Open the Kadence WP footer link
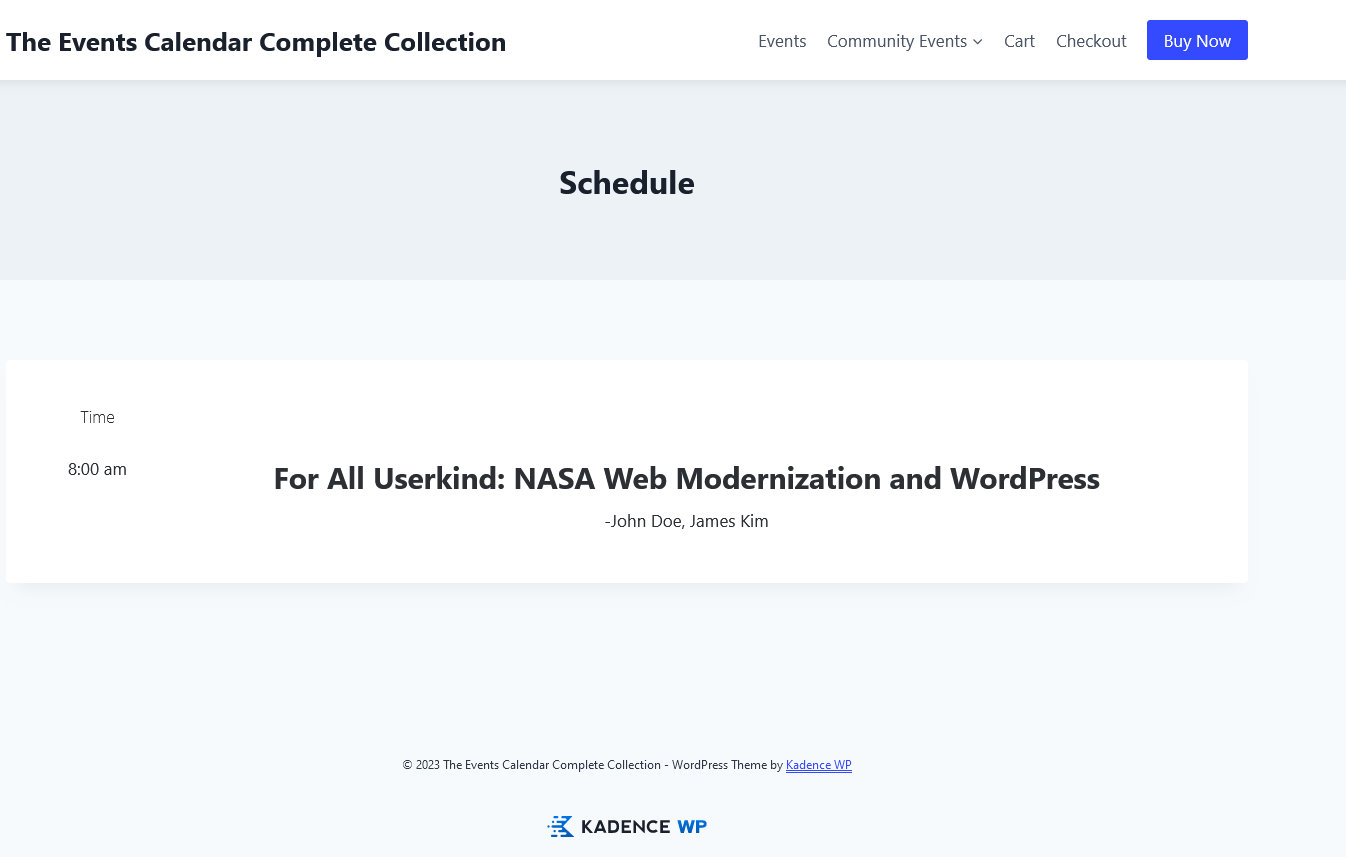Screen dimensions: 1346x857 pos(818,765)
